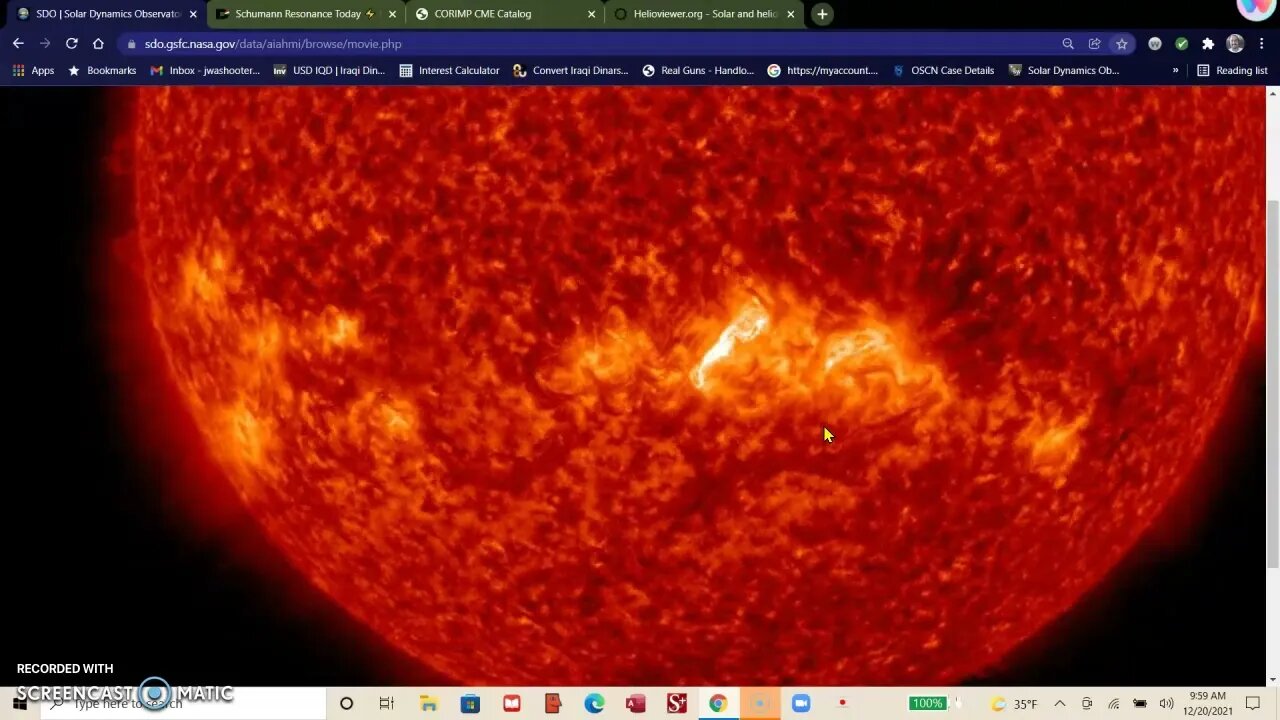Open Microsoft Access from the taskbar
The height and width of the screenshot is (720, 1280).
click(x=635, y=703)
